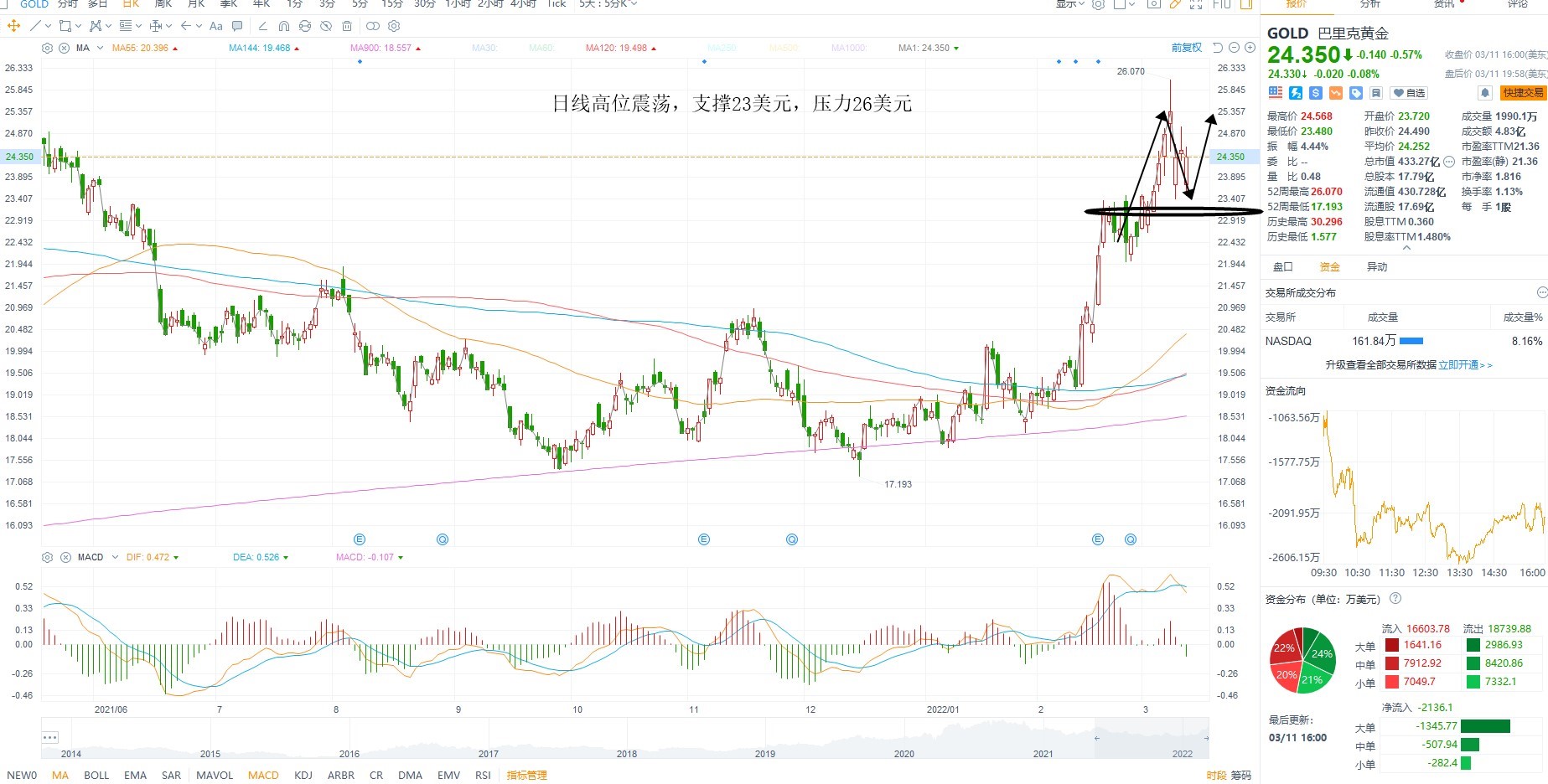Select the arrow annotation tool
The image size is (1548, 784).
coord(185,26)
